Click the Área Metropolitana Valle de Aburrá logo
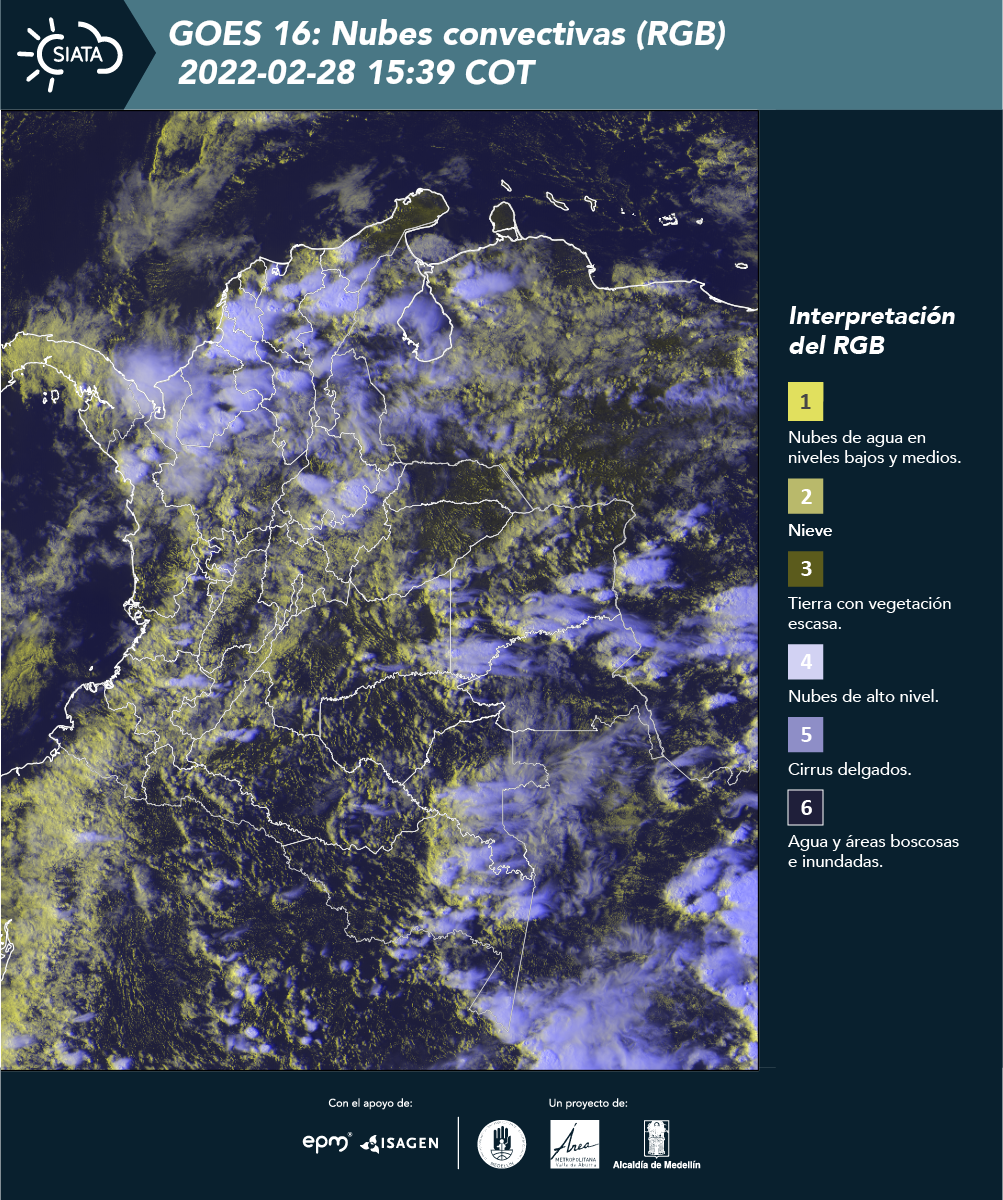 click(x=575, y=1144)
